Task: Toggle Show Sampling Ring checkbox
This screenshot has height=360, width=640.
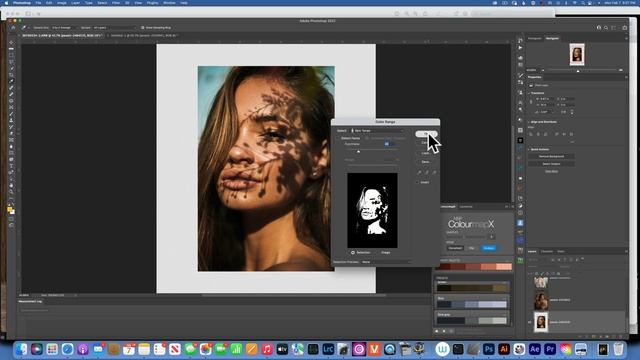Action: pyautogui.click(x=143, y=27)
